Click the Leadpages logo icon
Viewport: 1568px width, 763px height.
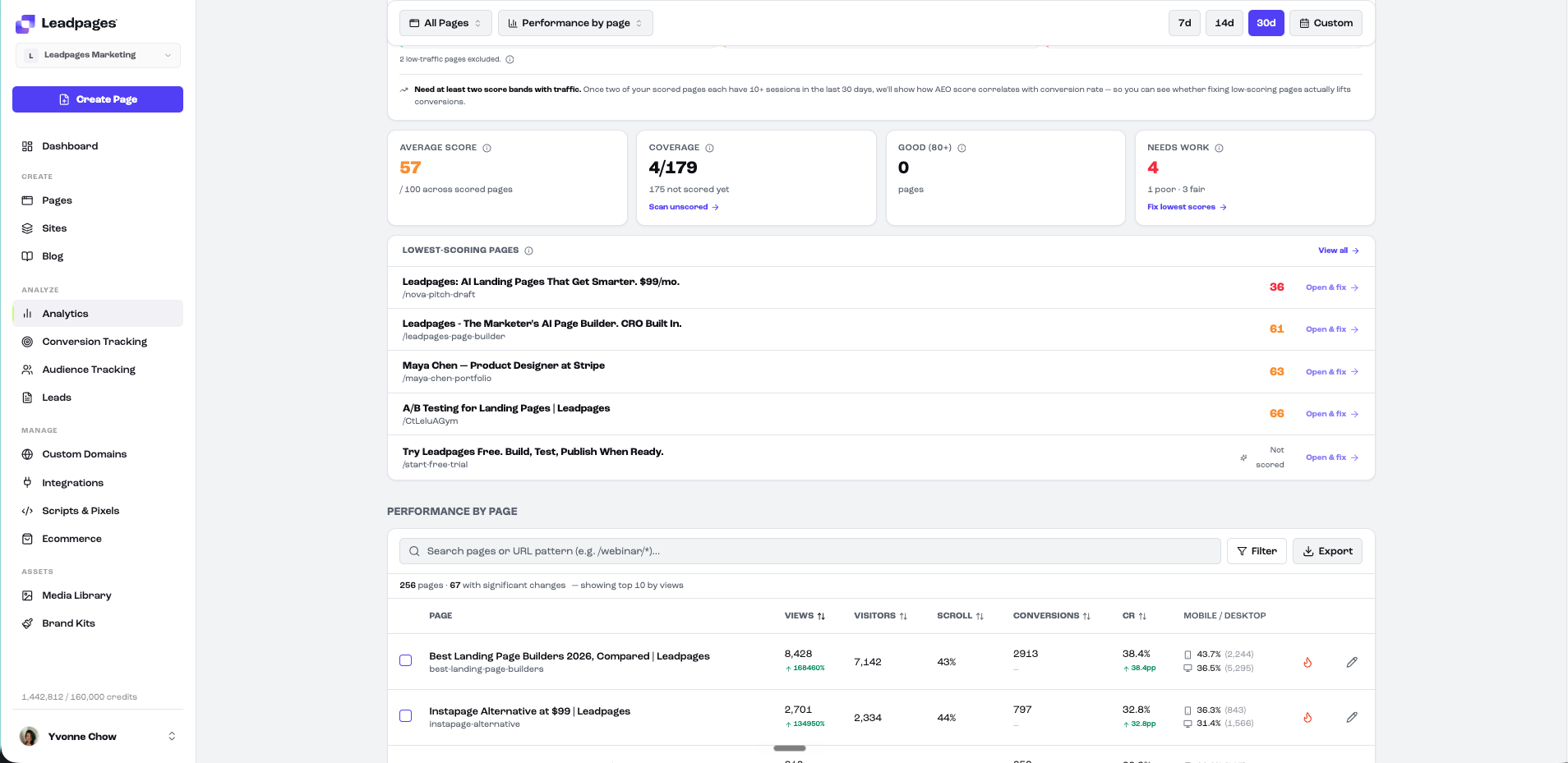tap(25, 24)
